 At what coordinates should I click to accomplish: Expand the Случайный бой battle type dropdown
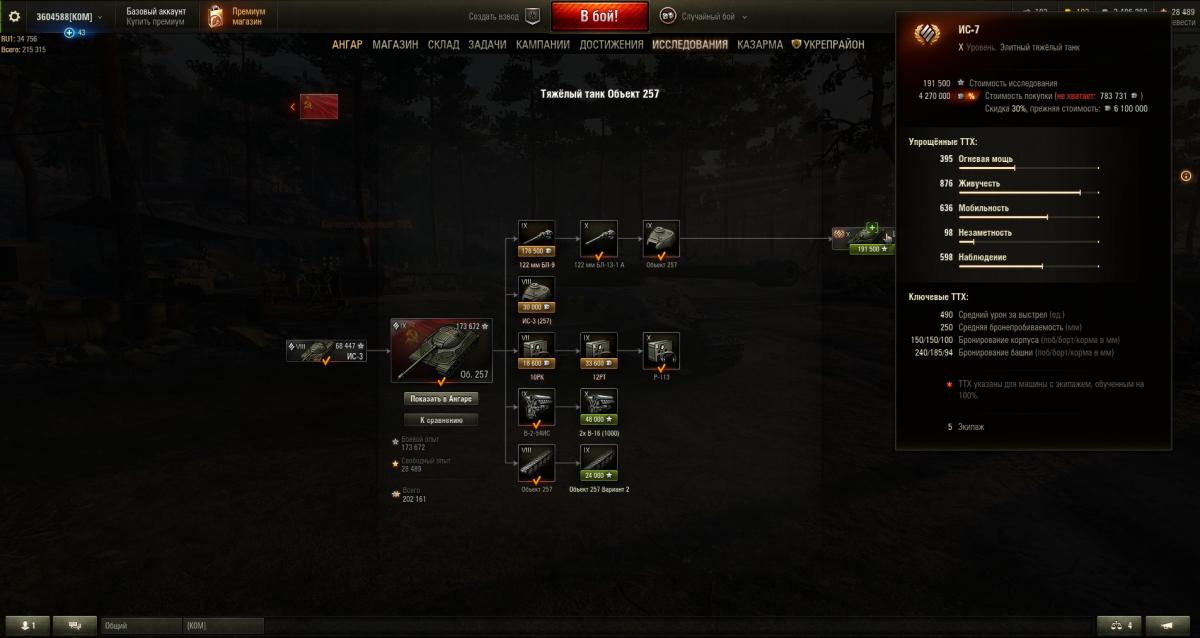pyautogui.click(x=744, y=17)
